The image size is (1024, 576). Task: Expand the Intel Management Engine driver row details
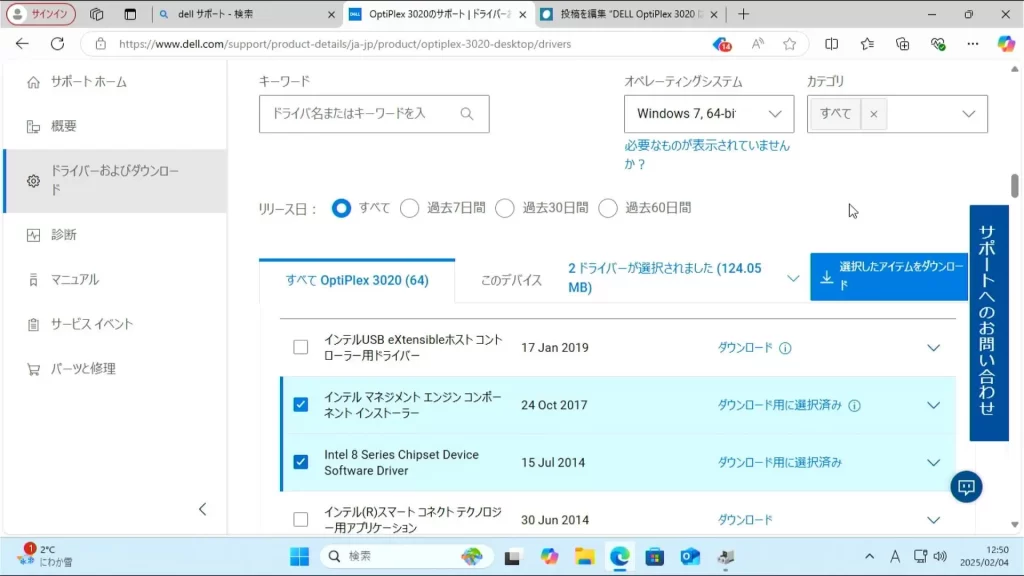[x=933, y=405]
